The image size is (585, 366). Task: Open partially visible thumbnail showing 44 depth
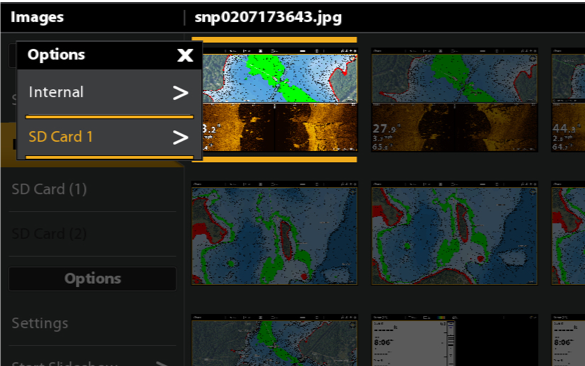click(x=568, y=100)
